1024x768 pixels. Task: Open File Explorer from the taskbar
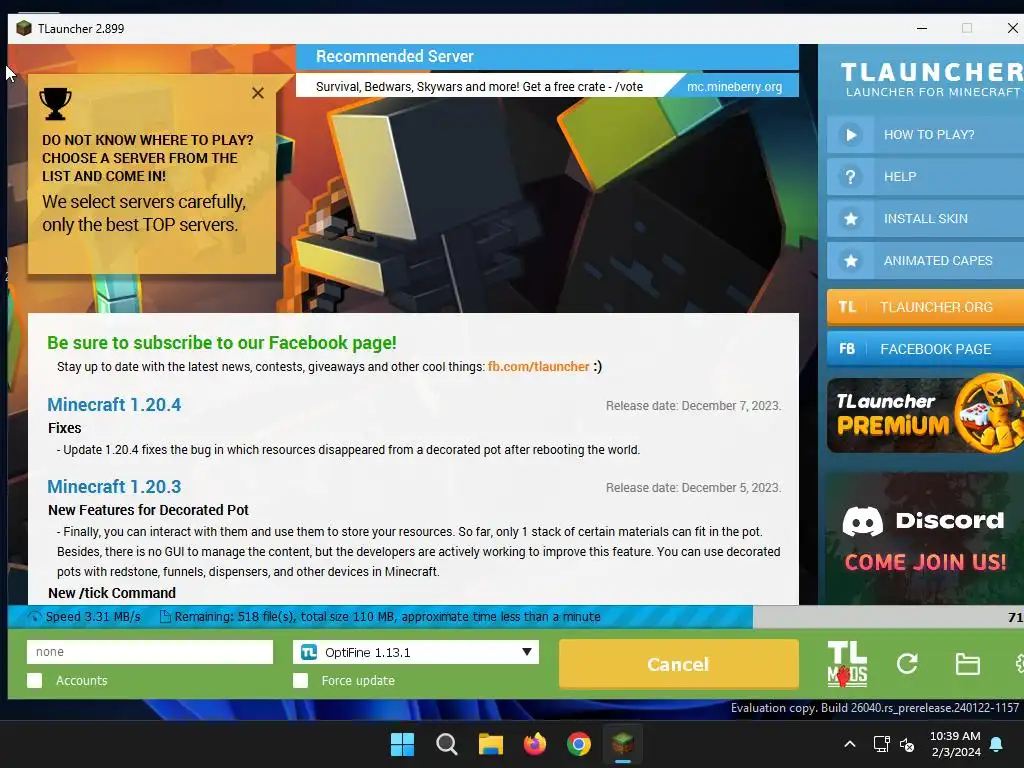coord(490,744)
